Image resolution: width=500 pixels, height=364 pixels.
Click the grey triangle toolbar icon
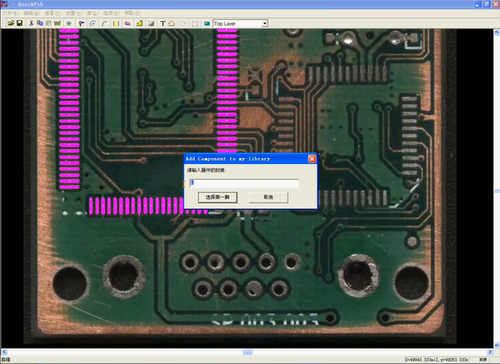coord(151,23)
